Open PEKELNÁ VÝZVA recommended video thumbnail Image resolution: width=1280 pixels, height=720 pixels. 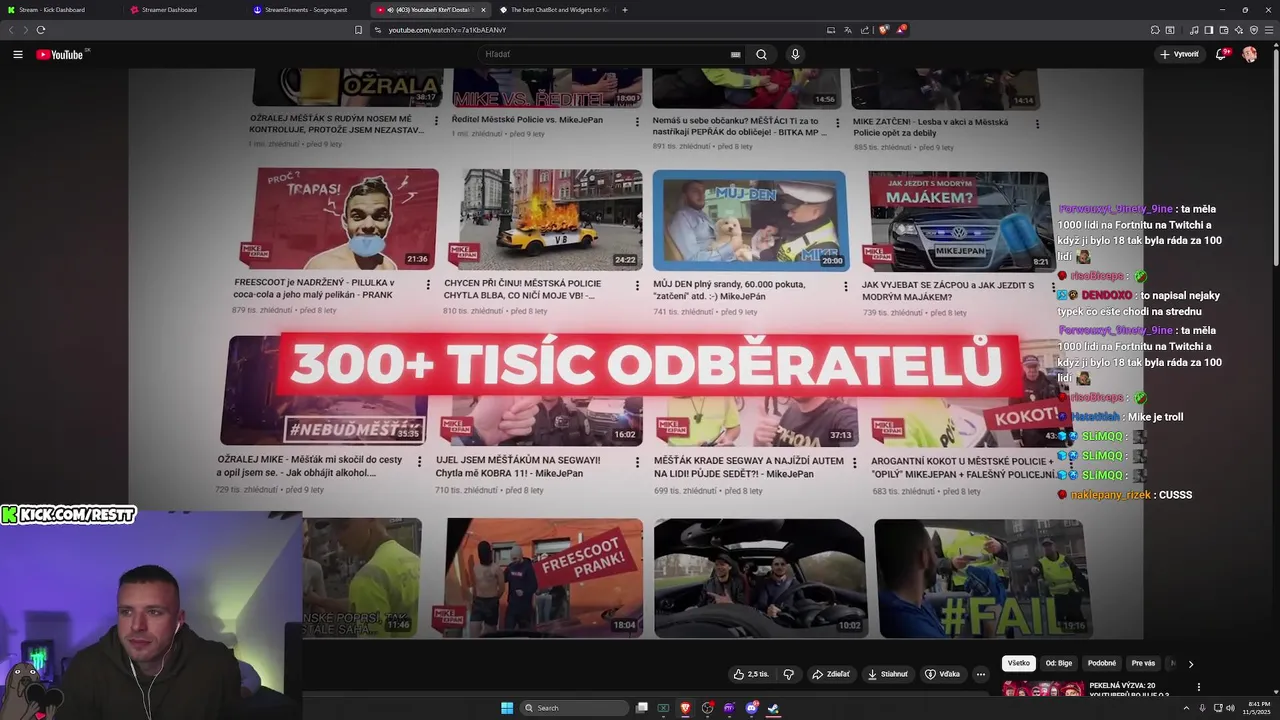click(1043, 688)
